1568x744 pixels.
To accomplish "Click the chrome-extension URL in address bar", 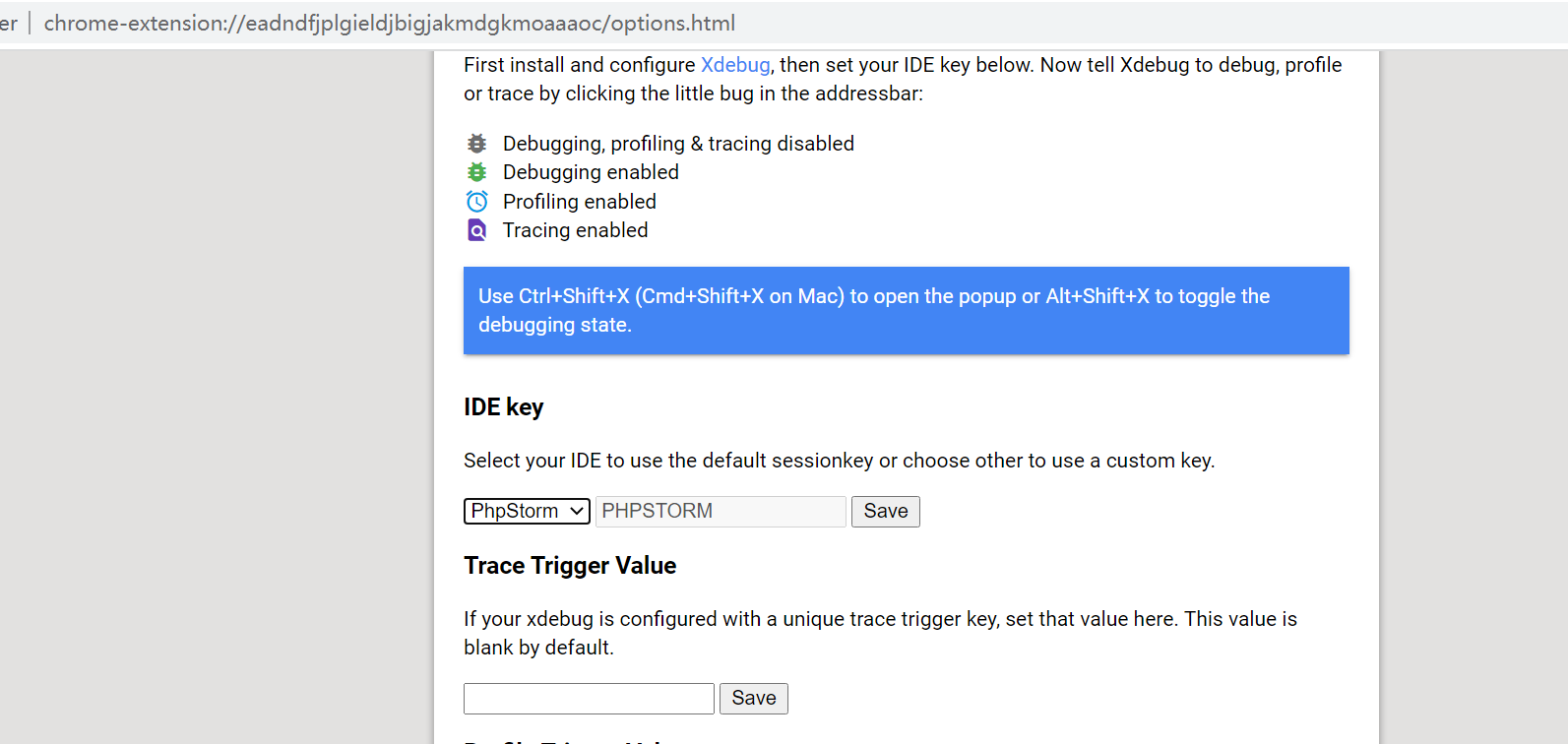I will pyautogui.click(x=389, y=24).
